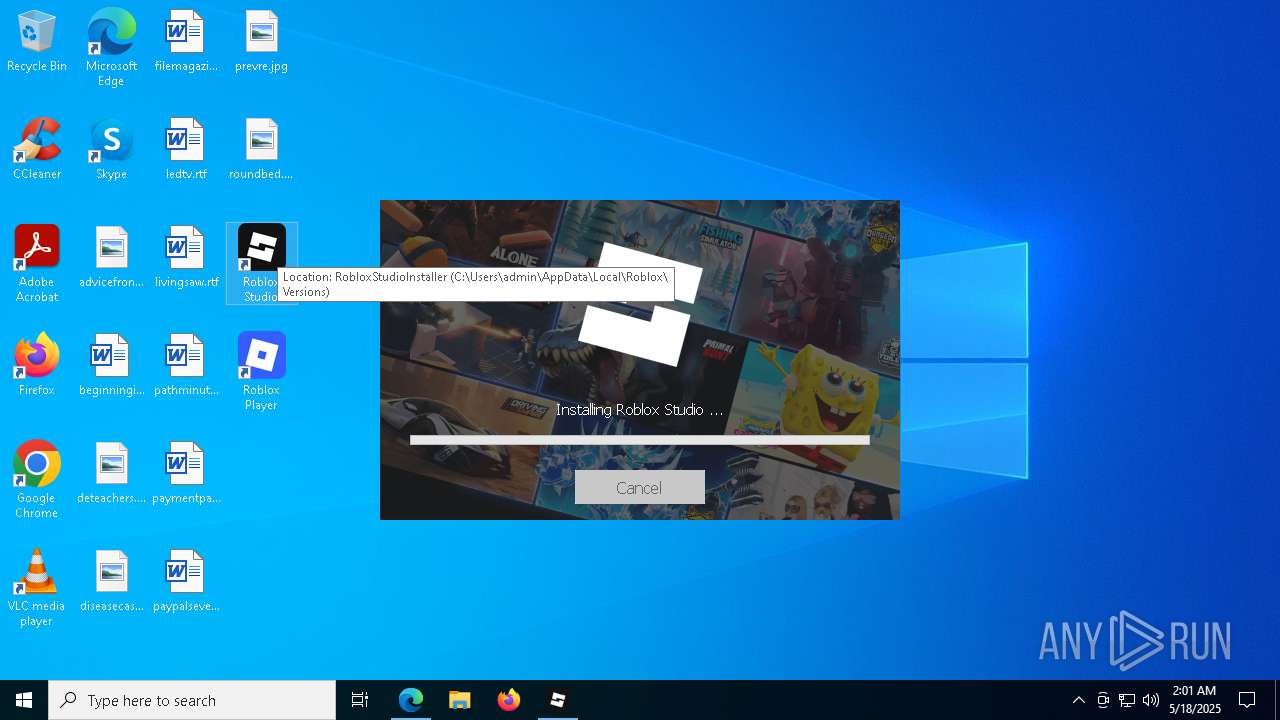Open the network status tray icon
Image resolution: width=1280 pixels, height=720 pixels.
pos(1127,700)
